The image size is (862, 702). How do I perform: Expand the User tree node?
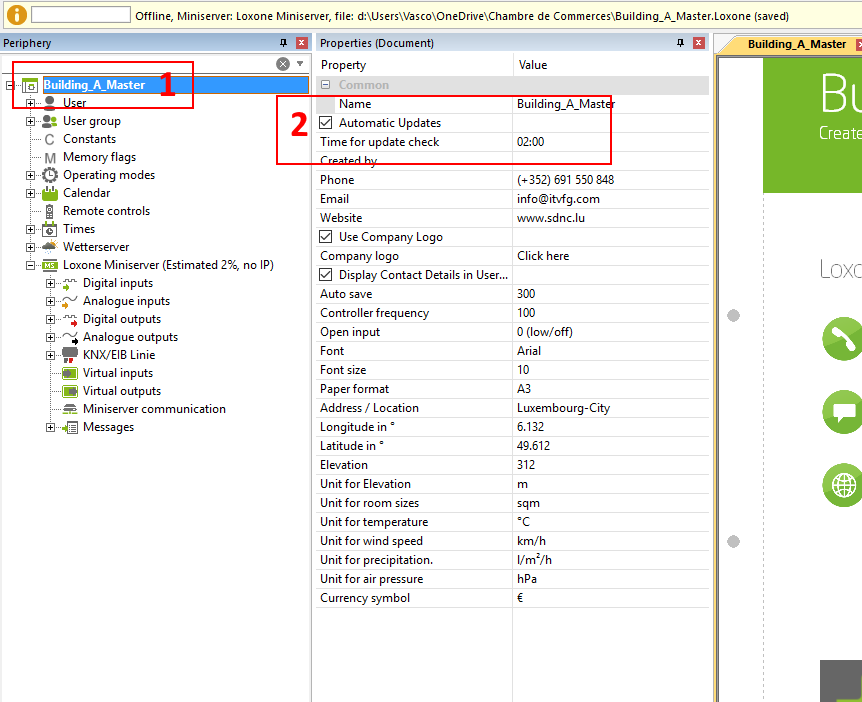(x=30, y=103)
